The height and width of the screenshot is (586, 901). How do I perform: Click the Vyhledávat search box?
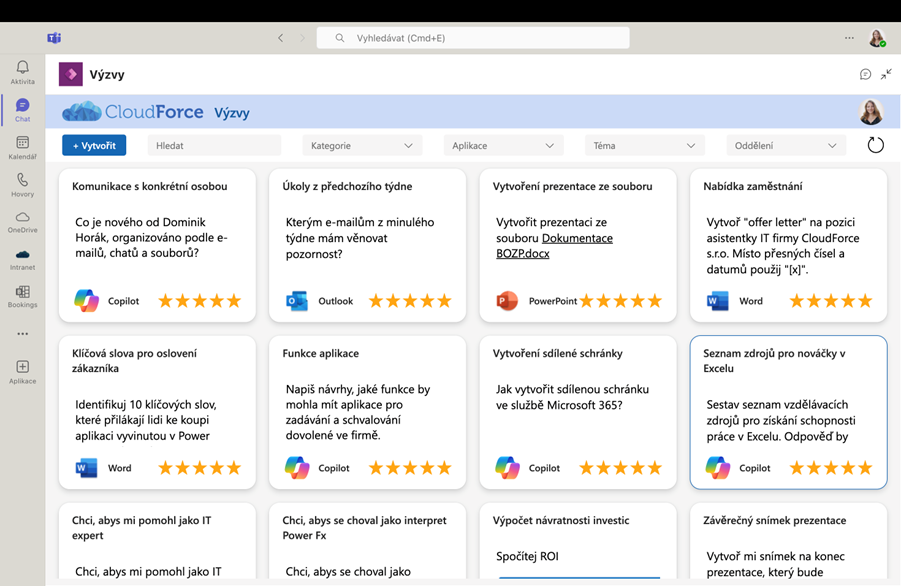click(x=473, y=38)
